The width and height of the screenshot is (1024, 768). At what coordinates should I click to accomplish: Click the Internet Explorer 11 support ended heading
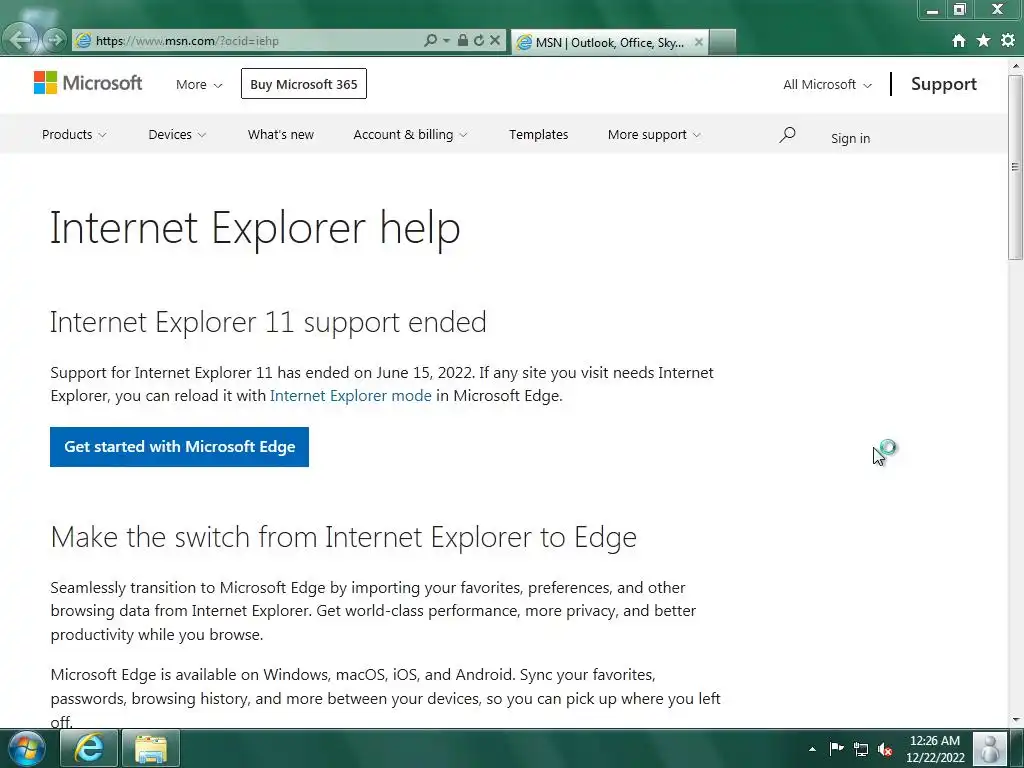[268, 322]
